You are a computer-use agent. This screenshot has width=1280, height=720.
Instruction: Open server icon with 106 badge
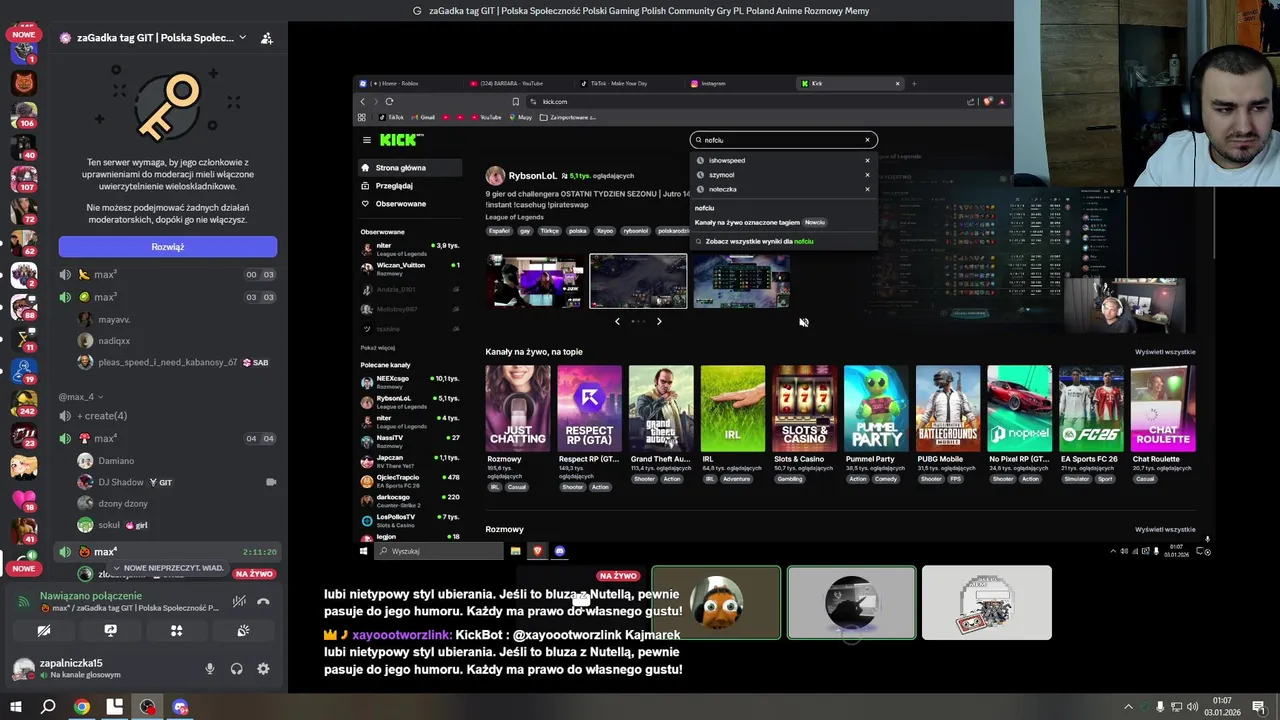pyautogui.click(x=23, y=115)
